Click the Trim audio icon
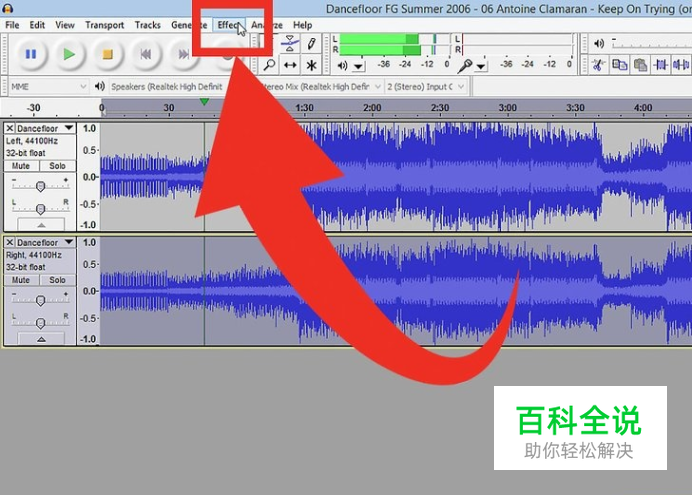This screenshot has height=495, width=692. pos(661,65)
